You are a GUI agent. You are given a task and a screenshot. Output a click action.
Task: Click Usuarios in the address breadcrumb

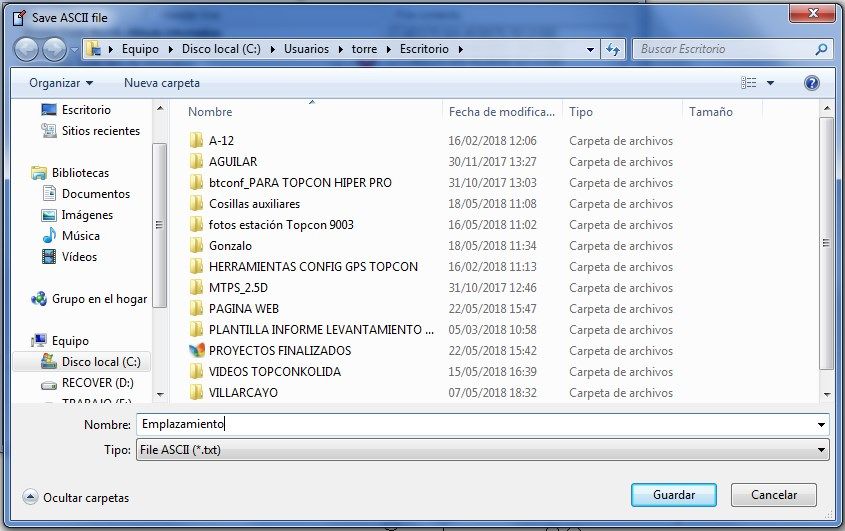point(306,49)
